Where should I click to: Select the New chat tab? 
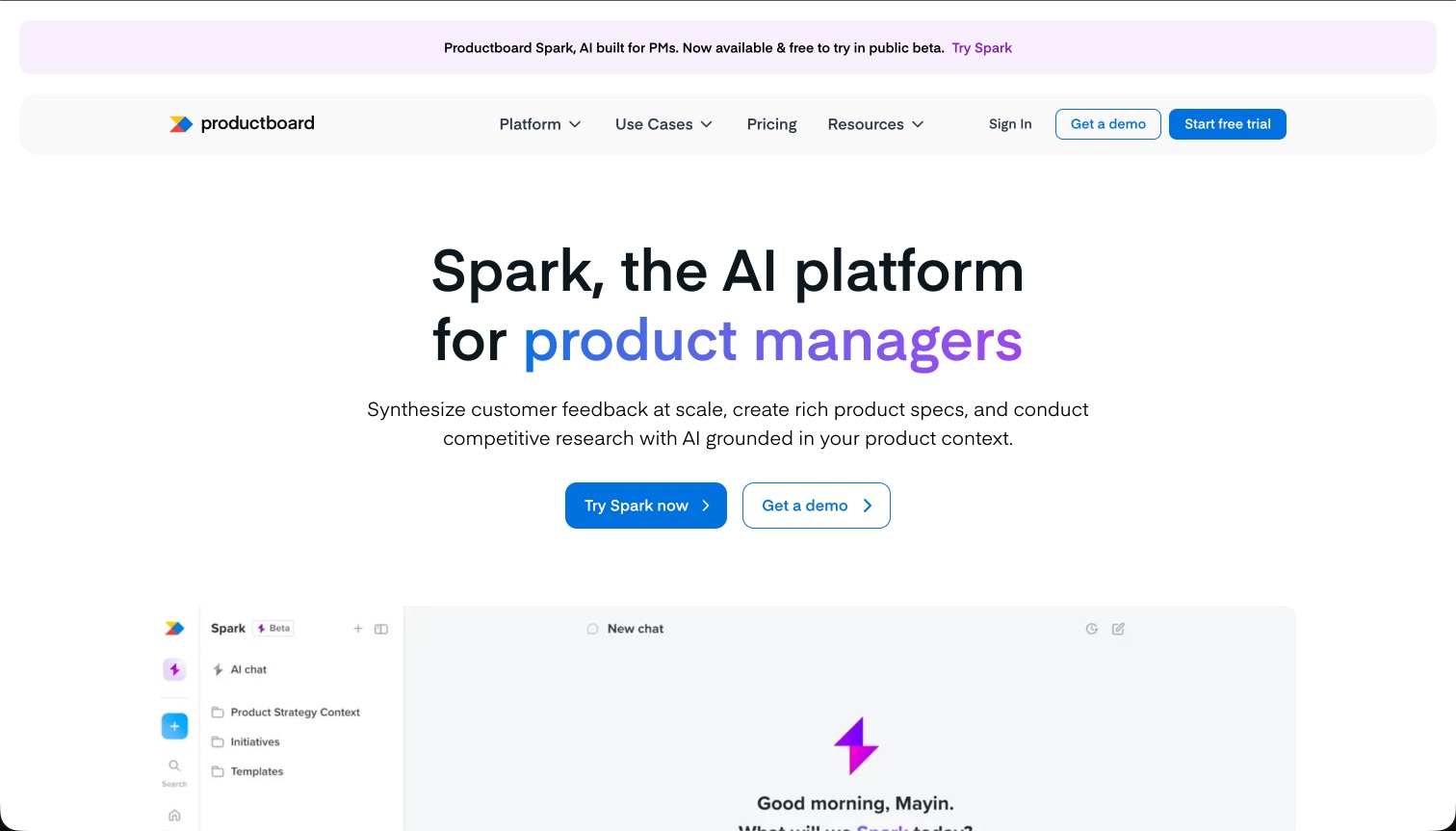coord(625,628)
